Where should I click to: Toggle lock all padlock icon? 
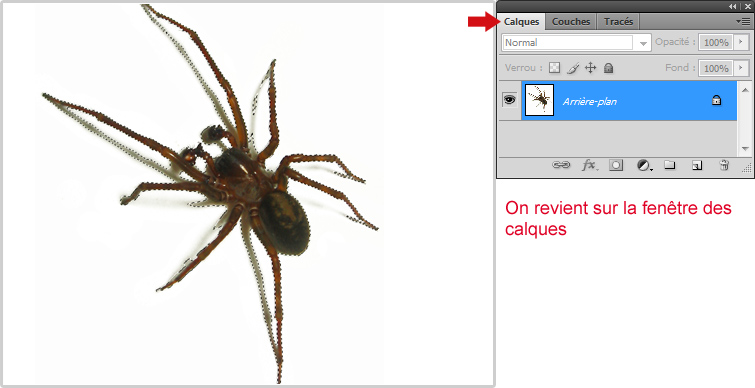click(609, 68)
